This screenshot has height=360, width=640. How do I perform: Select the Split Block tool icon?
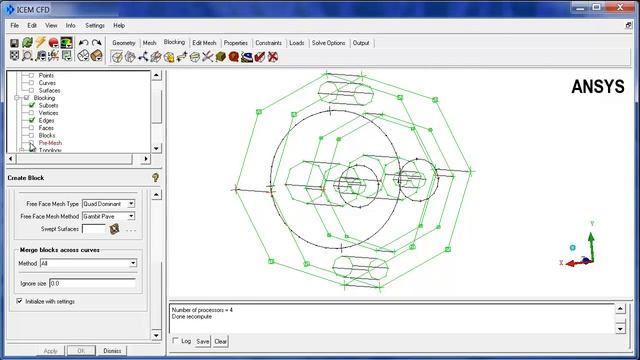tap(130, 57)
